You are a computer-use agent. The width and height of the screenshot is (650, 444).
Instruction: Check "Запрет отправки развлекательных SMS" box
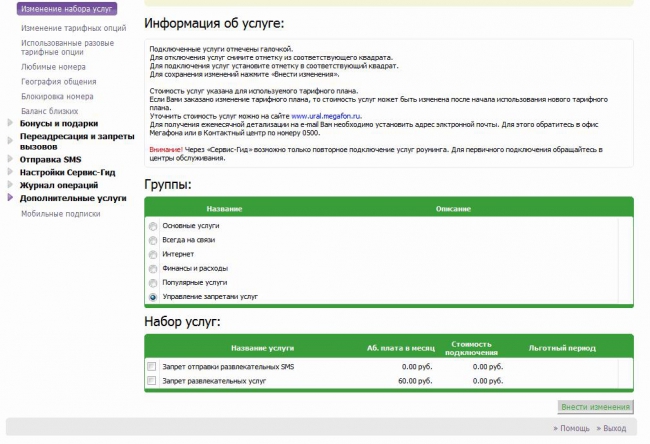(152, 366)
